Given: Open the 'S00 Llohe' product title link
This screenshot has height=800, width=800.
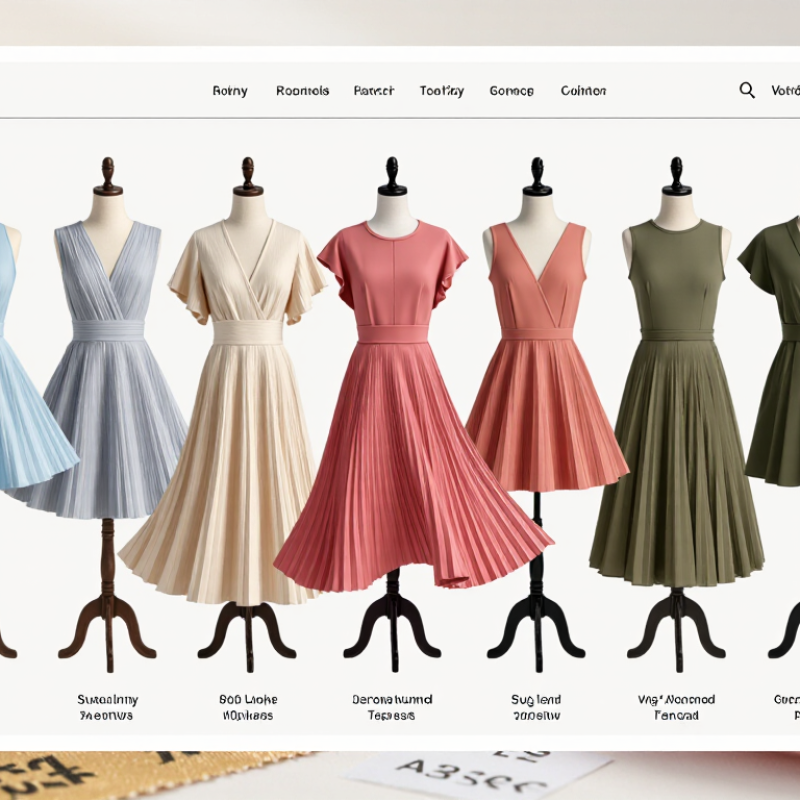Looking at the screenshot, I should [248, 707].
